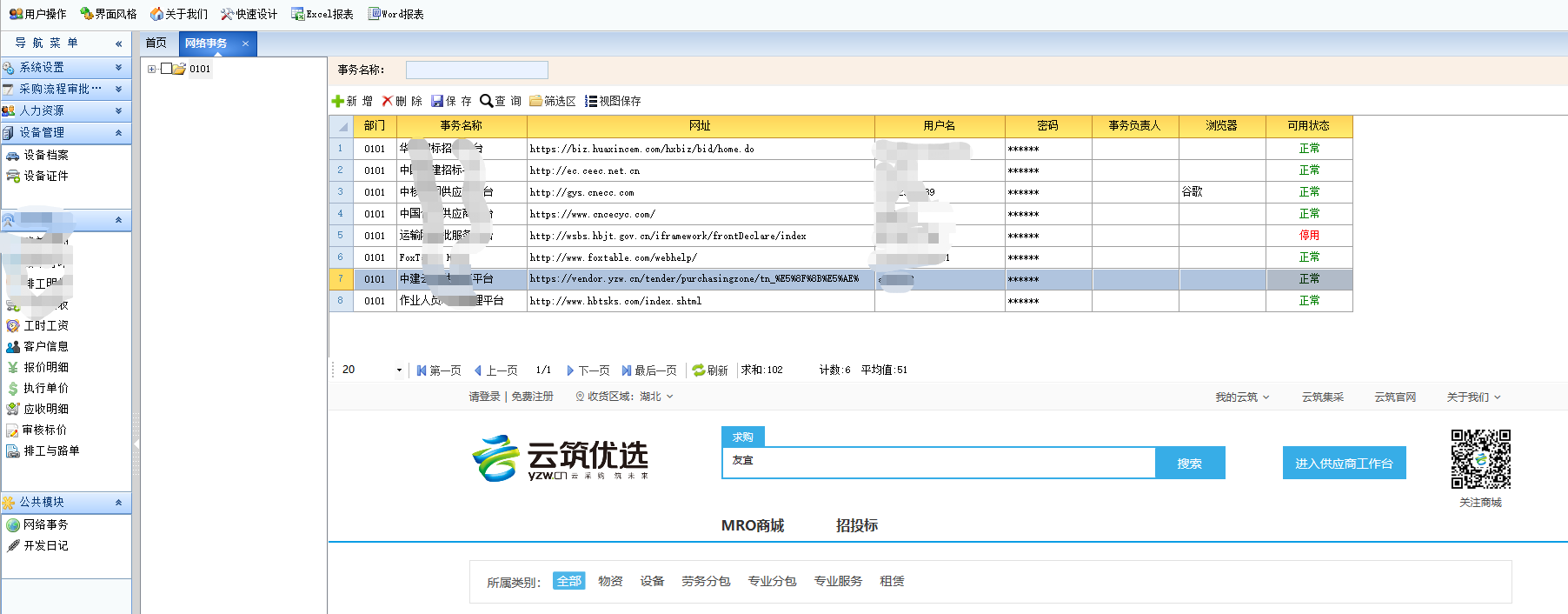Open 报价明细 module
Image resolution: width=1568 pixels, height=614 pixels.
coord(37,367)
